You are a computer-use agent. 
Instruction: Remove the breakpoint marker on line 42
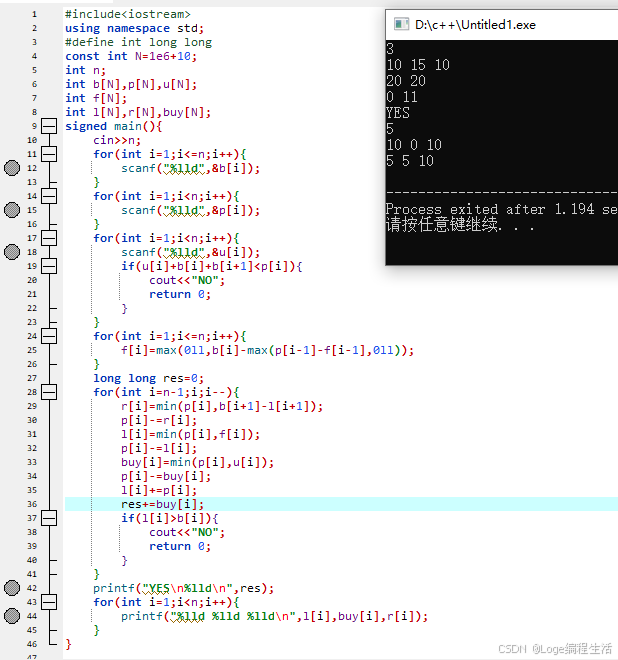click(12, 588)
